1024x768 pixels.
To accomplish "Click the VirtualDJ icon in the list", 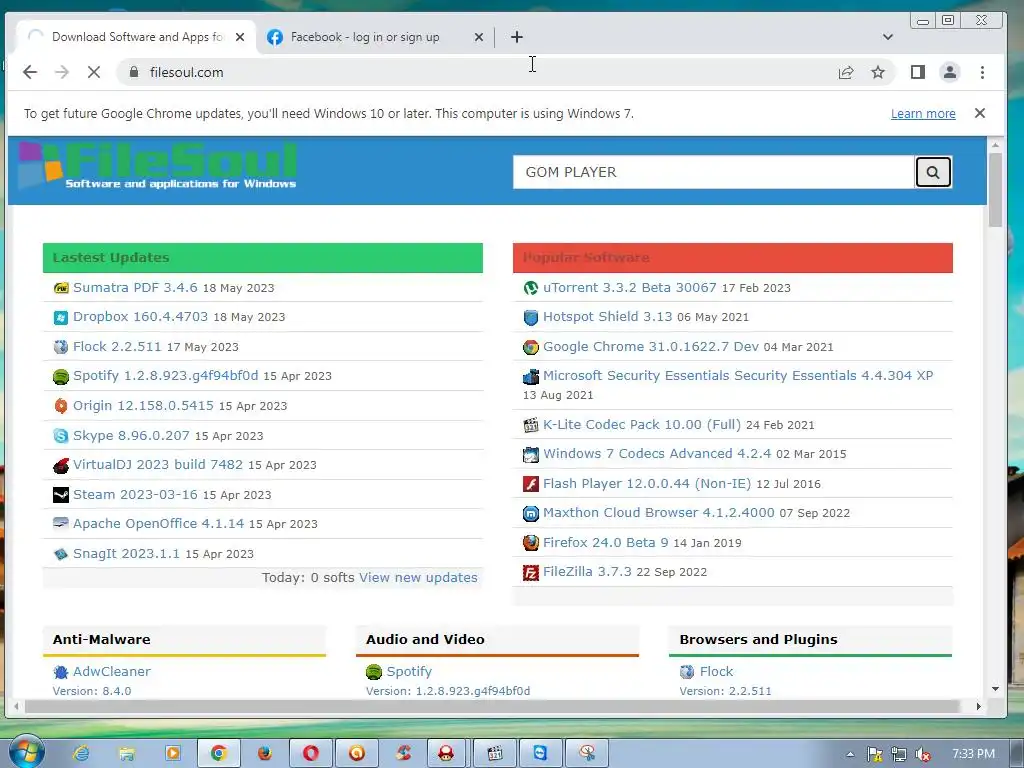I will [61, 466].
